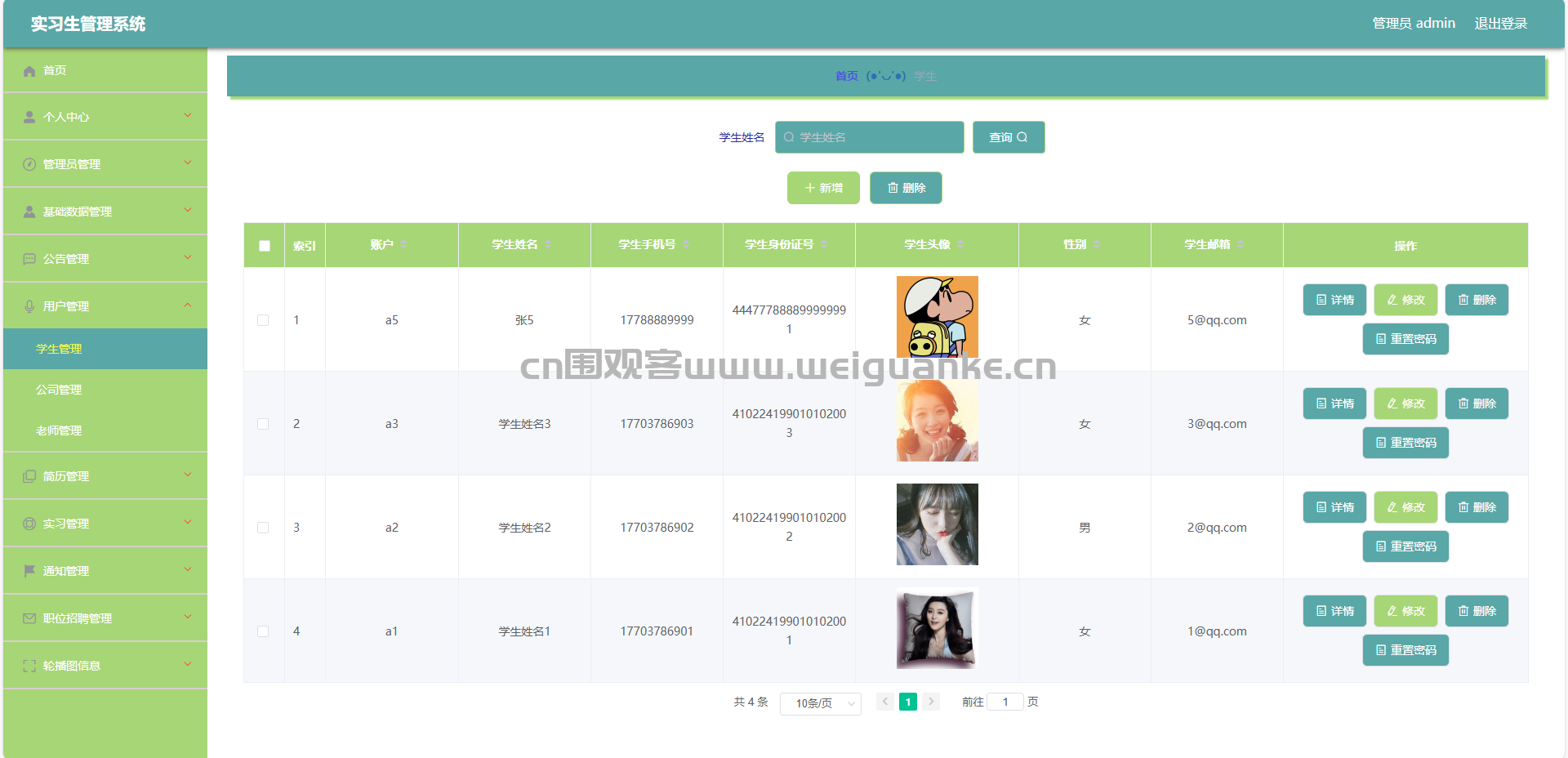Click the envelope icon next to 职位招聘管理
This screenshot has height=758, width=1568.
[x=29, y=618]
